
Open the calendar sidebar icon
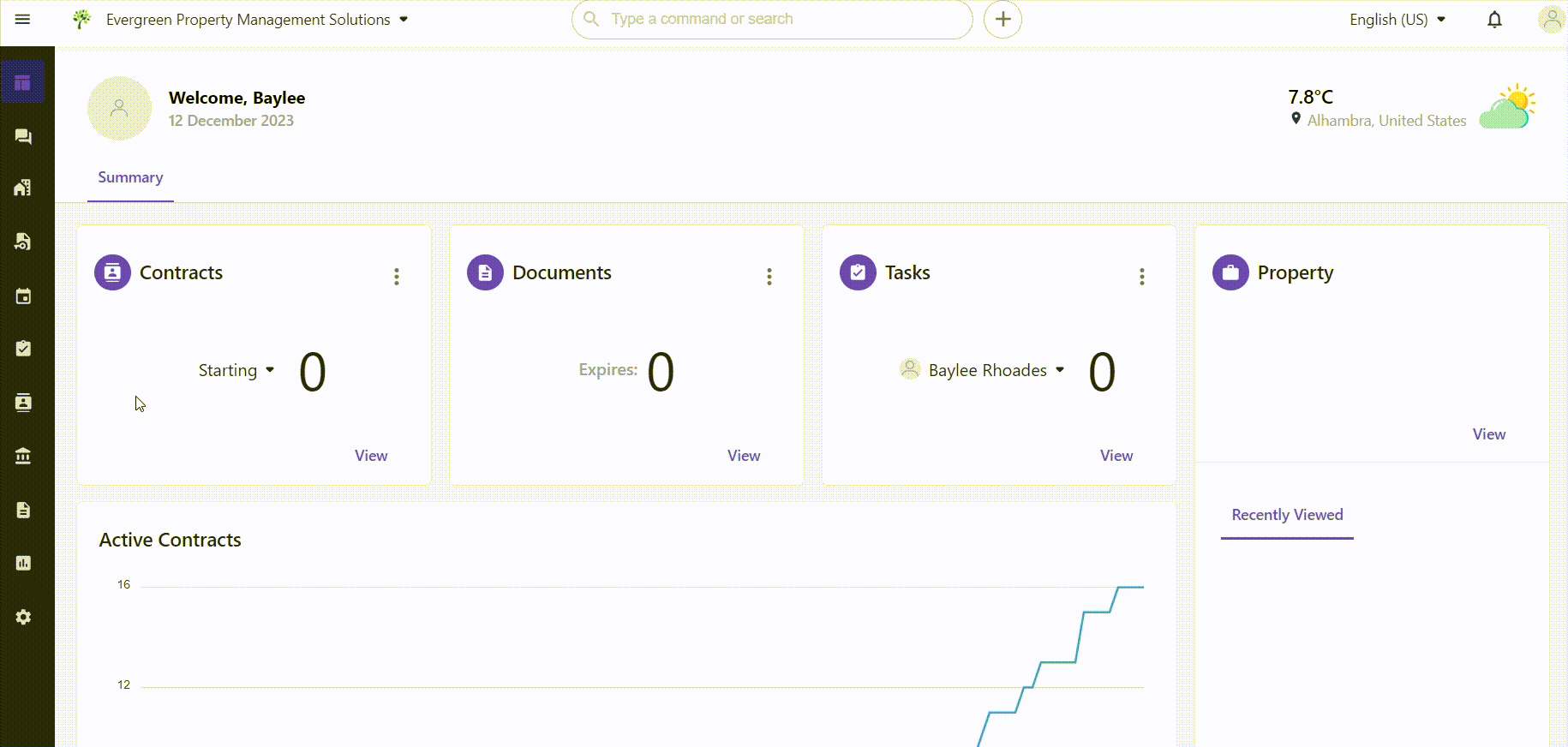(x=23, y=296)
